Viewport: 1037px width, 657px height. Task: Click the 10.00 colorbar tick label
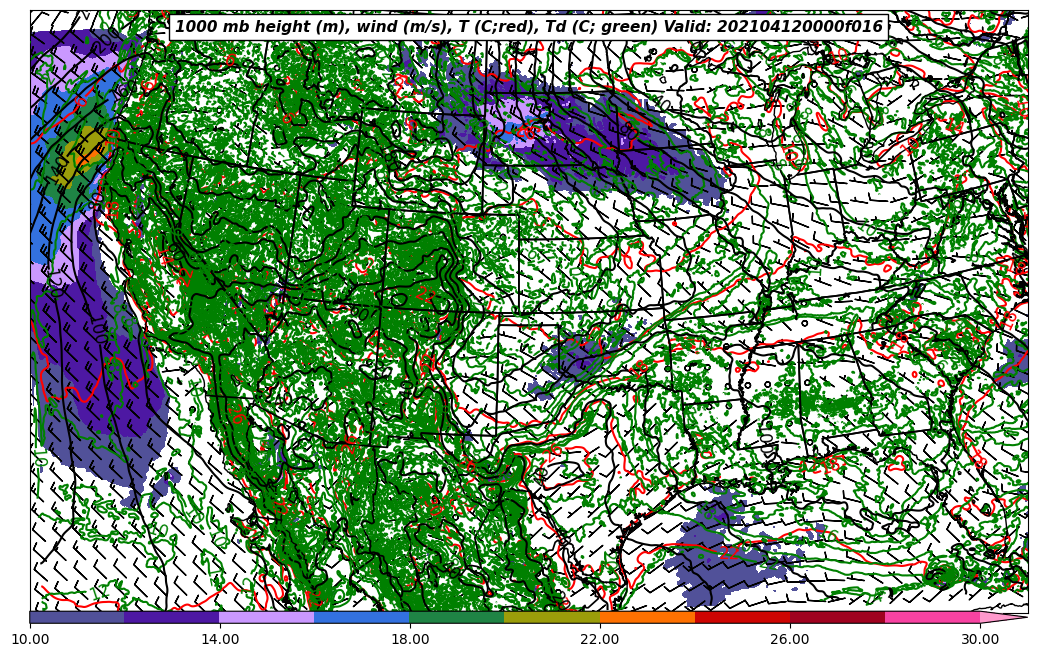[30, 638]
